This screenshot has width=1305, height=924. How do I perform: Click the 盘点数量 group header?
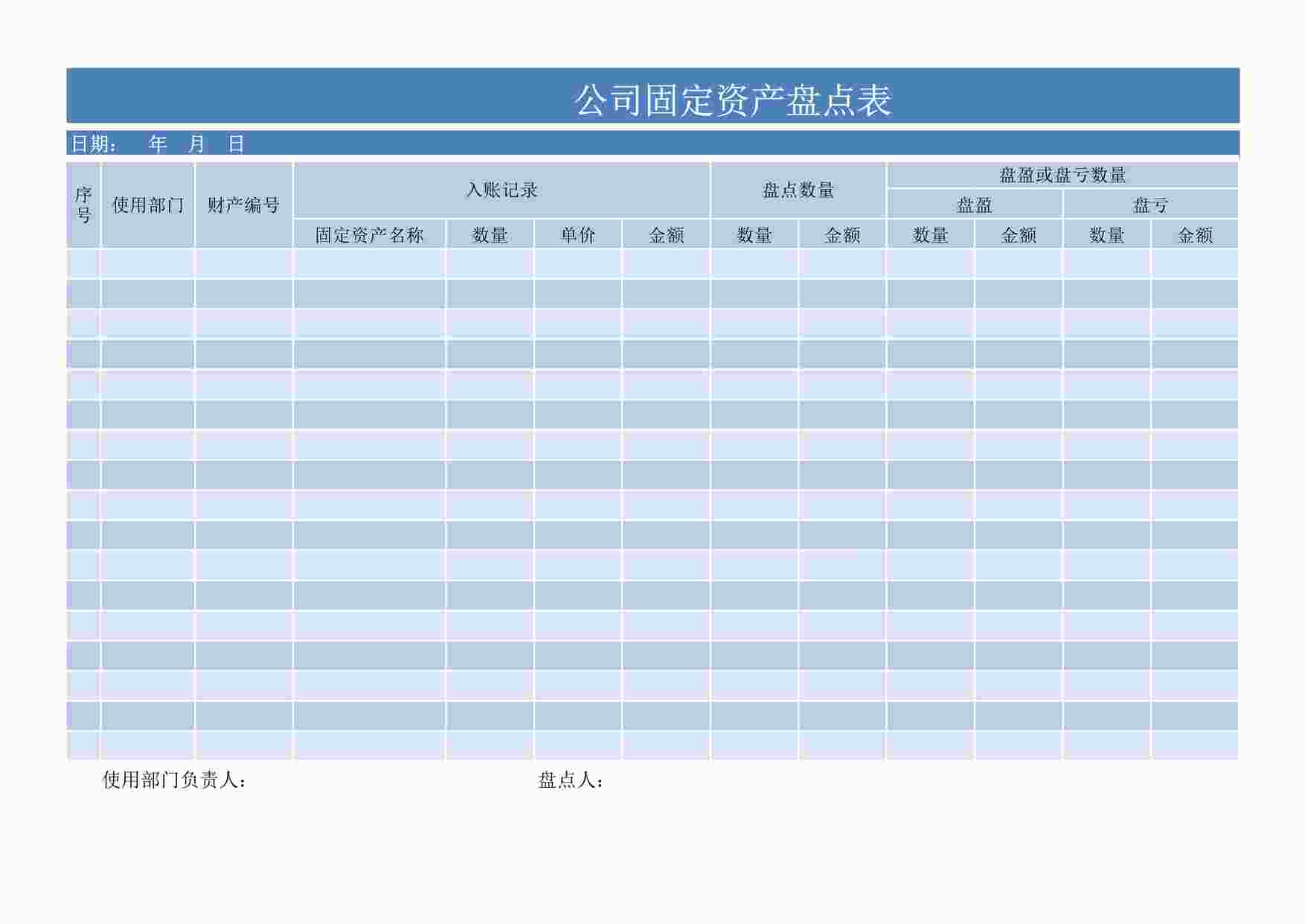(798, 190)
